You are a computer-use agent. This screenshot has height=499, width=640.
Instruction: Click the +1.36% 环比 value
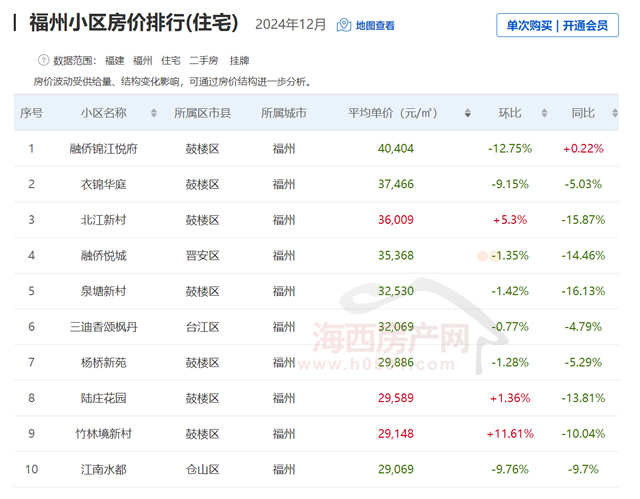pos(510,398)
